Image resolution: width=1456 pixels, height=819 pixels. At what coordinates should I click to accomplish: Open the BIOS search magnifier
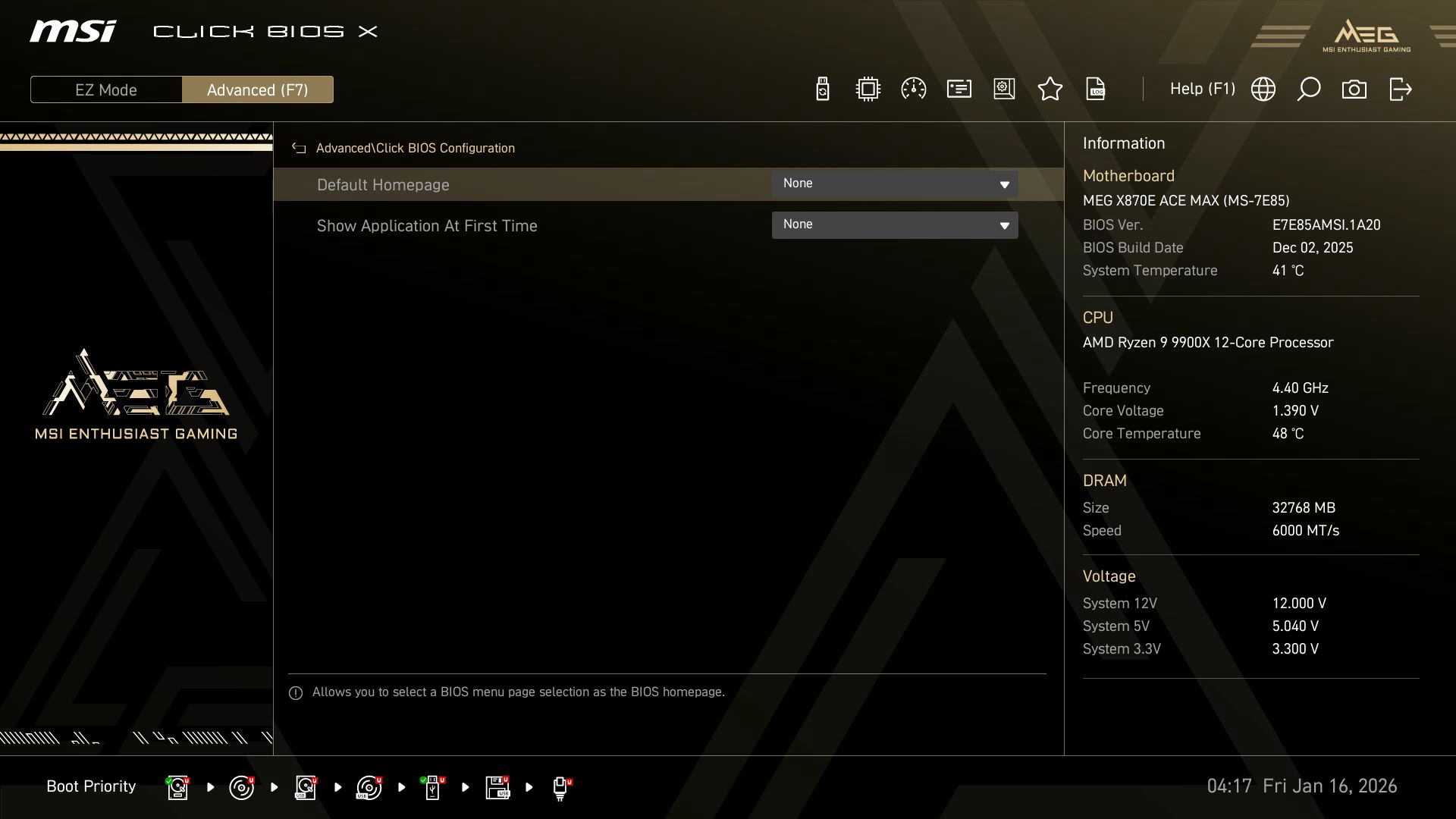[x=1309, y=89]
